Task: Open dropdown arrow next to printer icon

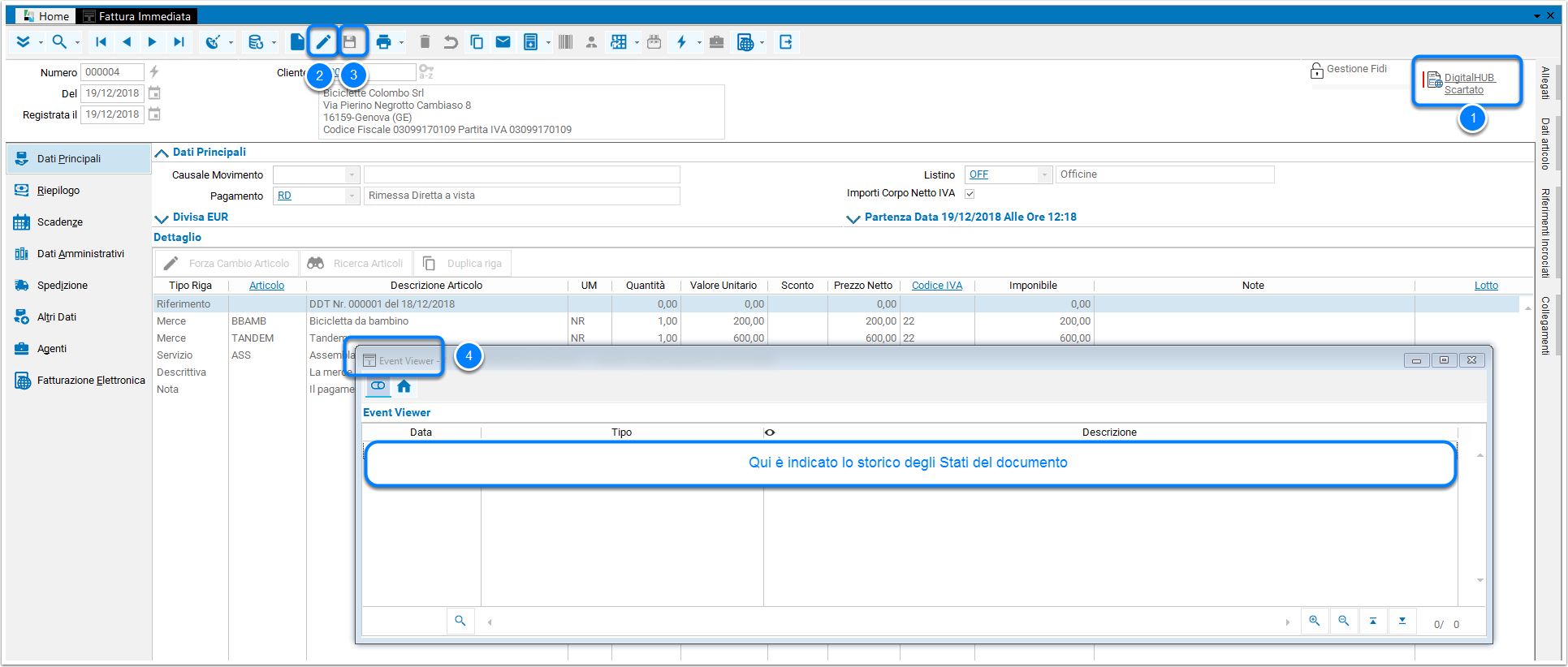Action: pyautogui.click(x=401, y=42)
